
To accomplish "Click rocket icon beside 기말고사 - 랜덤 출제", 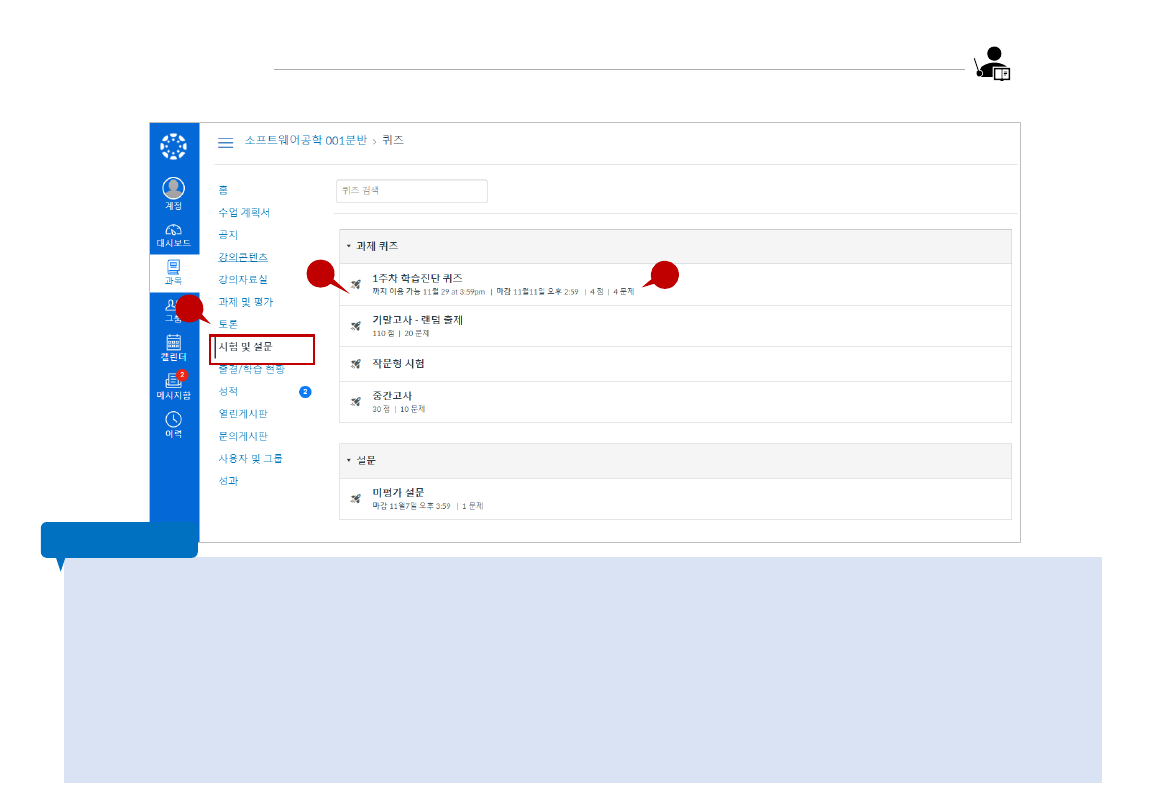I will (x=355, y=326).
